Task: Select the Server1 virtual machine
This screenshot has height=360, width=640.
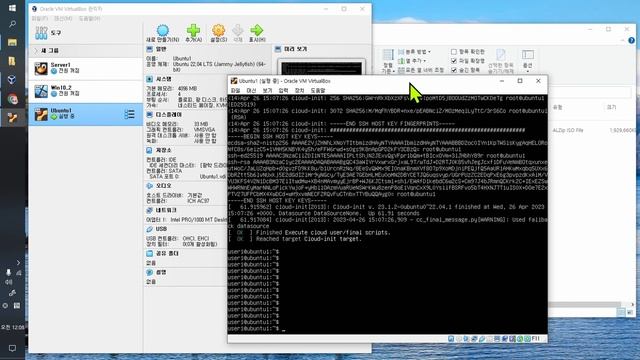Action: 85,68
